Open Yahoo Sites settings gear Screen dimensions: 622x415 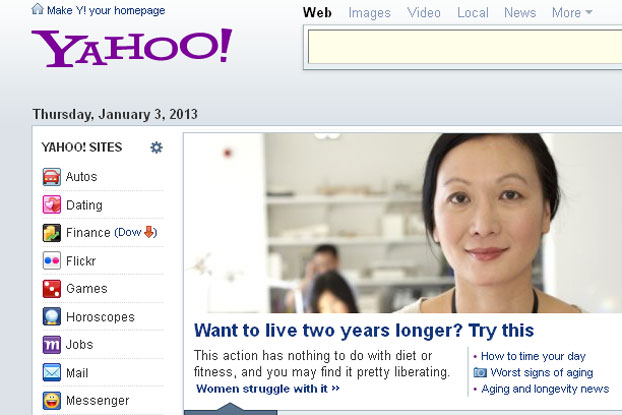(x=156, y=147)
